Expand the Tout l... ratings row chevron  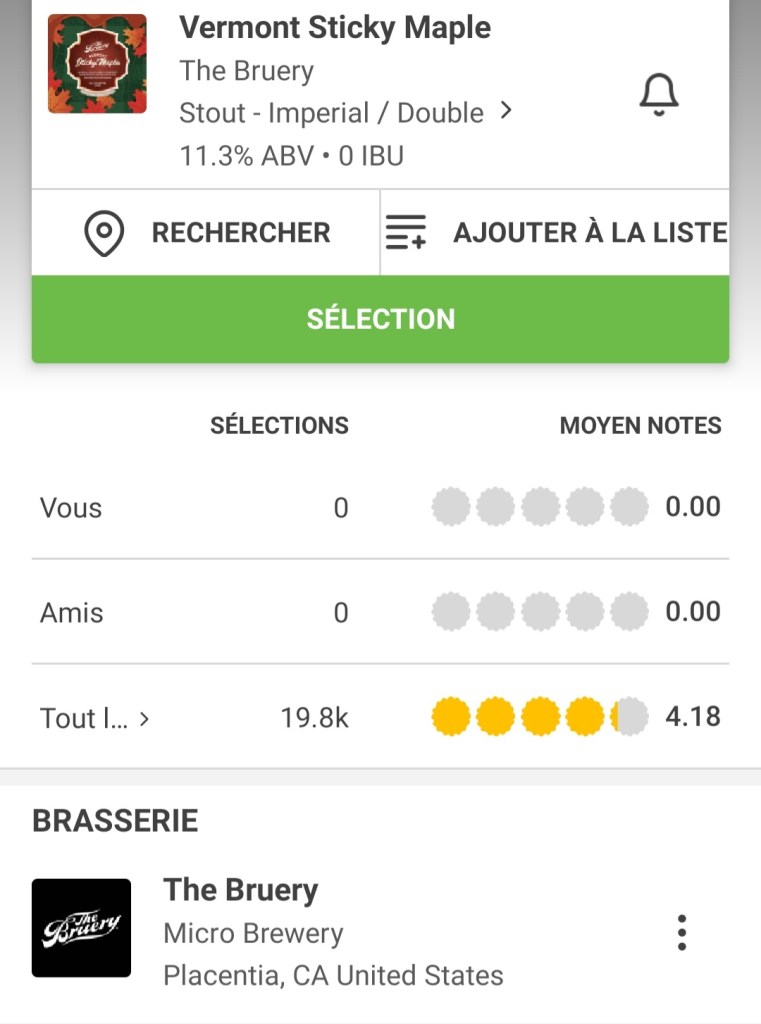[x=145, y=718]
